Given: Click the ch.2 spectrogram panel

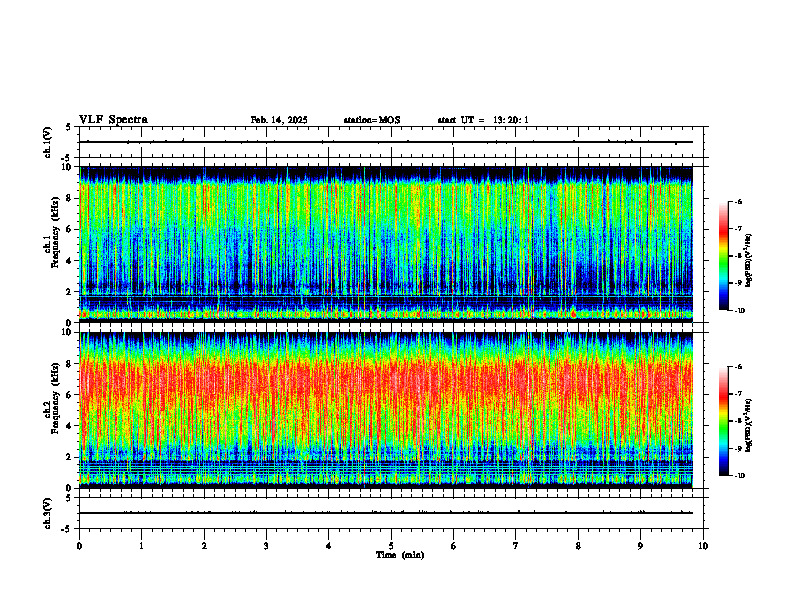Looking at the screenshot, I should pos(386,410).
